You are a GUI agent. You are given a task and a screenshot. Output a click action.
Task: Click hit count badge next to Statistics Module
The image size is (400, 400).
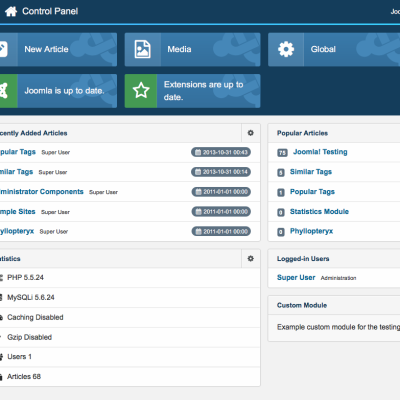[x=281, y=212]
